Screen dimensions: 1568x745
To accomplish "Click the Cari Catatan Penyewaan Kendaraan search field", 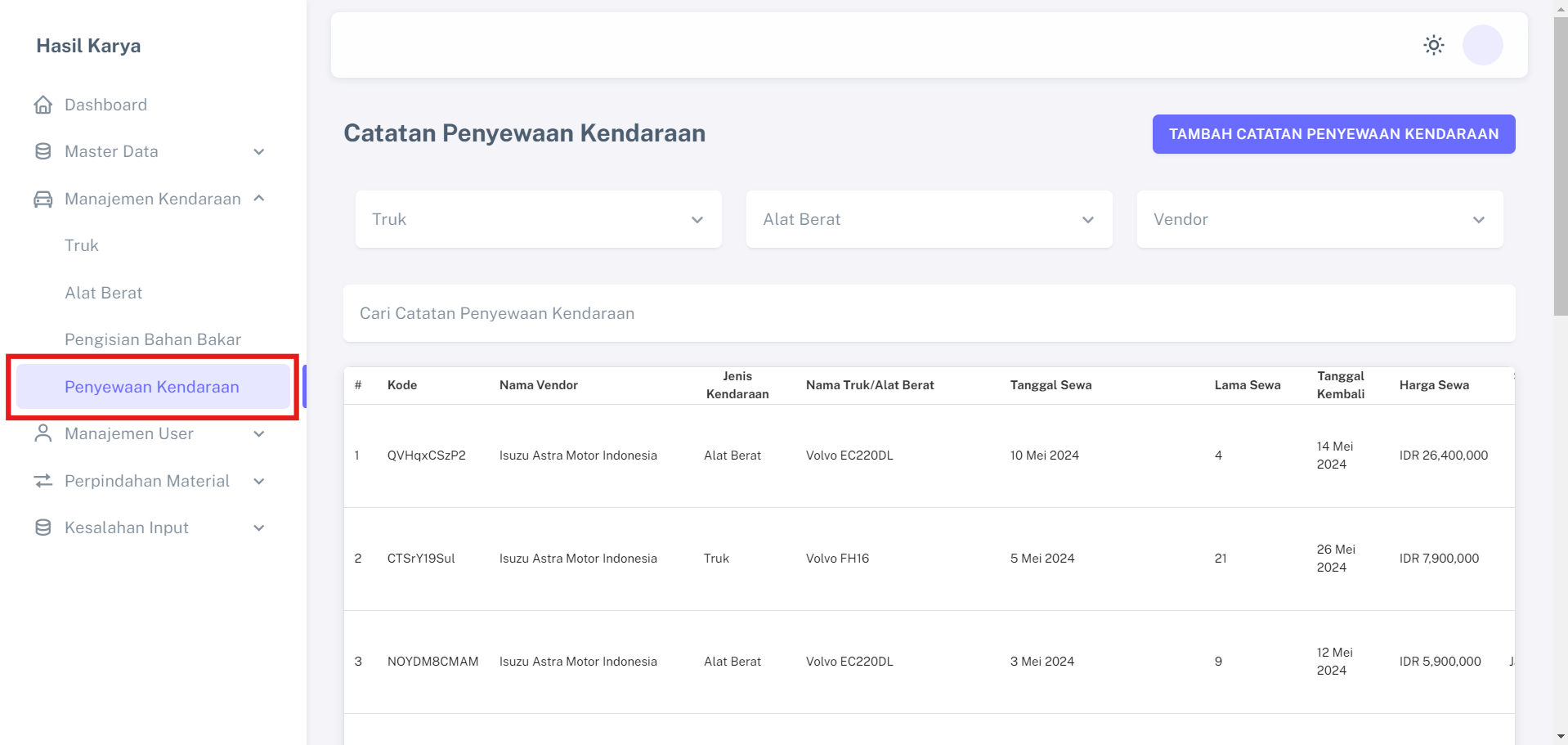I will (x=928, y=313).
